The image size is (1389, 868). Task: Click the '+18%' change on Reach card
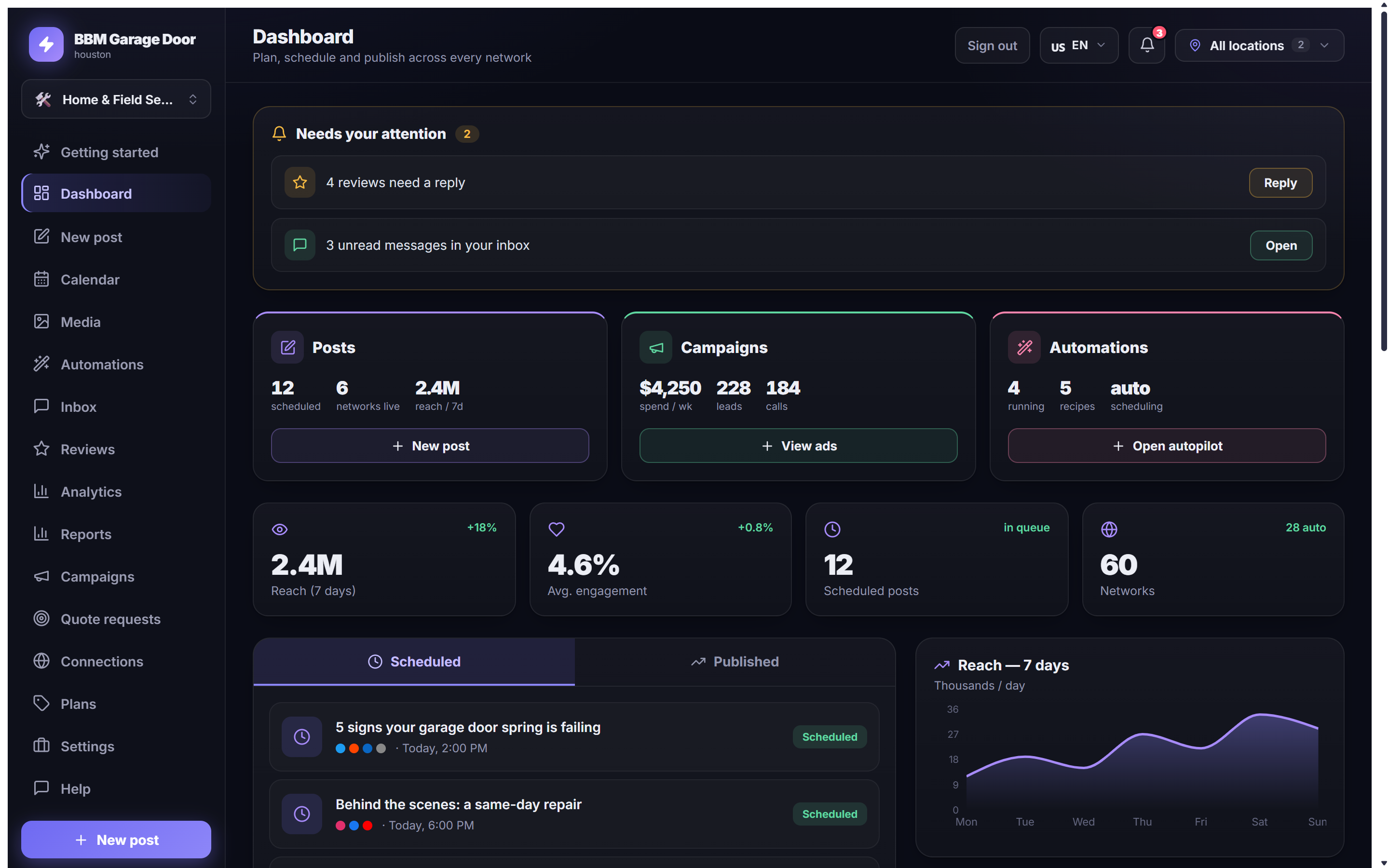tap(481, 527)
